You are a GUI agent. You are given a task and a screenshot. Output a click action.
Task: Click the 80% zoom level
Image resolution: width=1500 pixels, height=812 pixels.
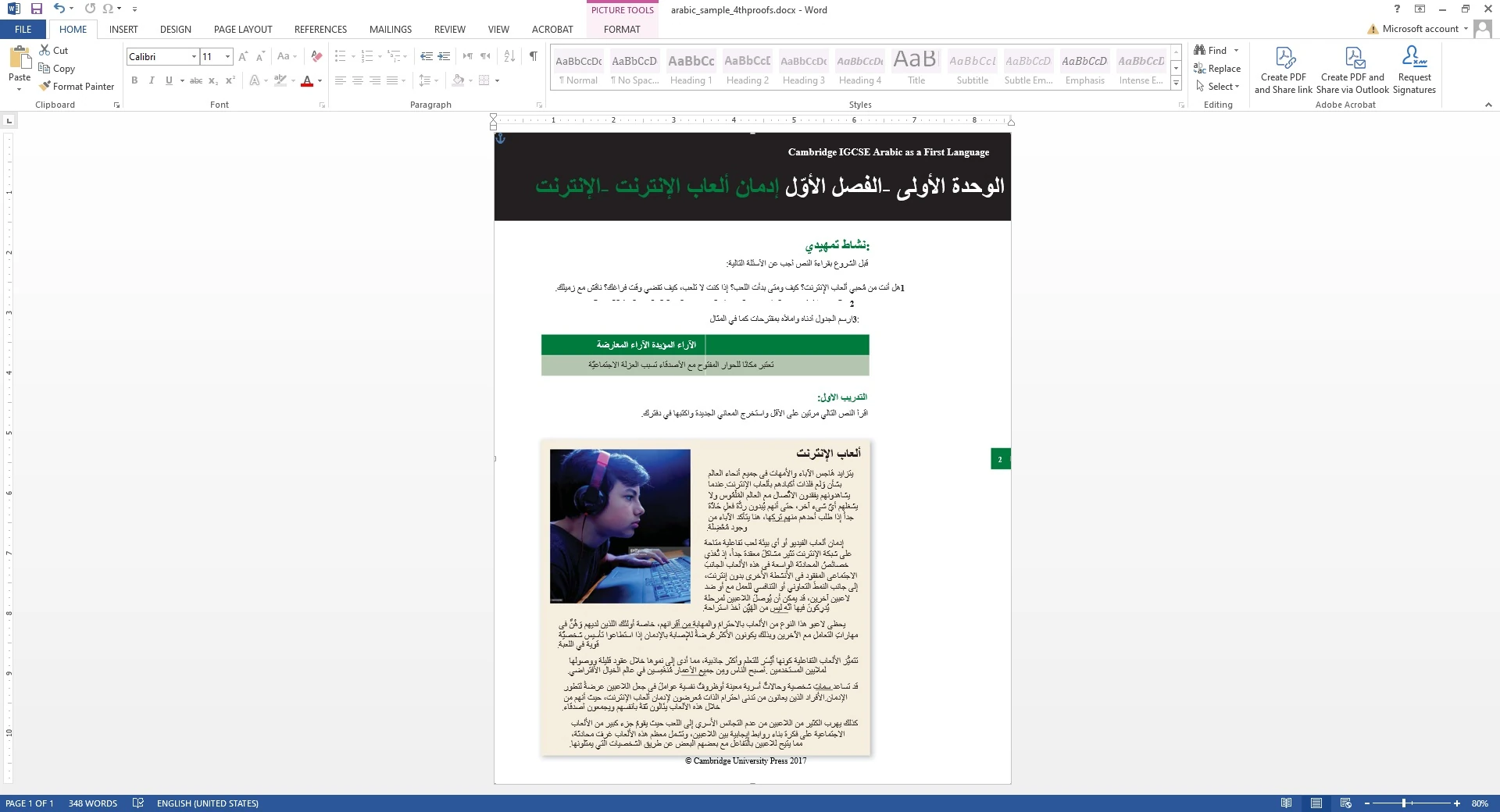pos(1480,803)
